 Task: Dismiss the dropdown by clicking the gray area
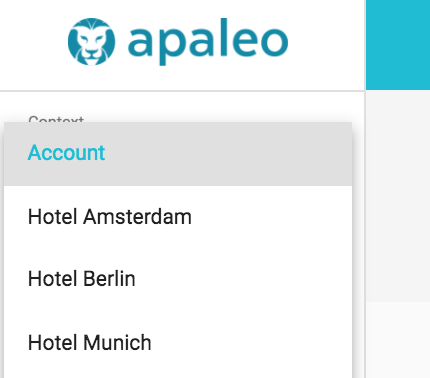pos(398,197)
